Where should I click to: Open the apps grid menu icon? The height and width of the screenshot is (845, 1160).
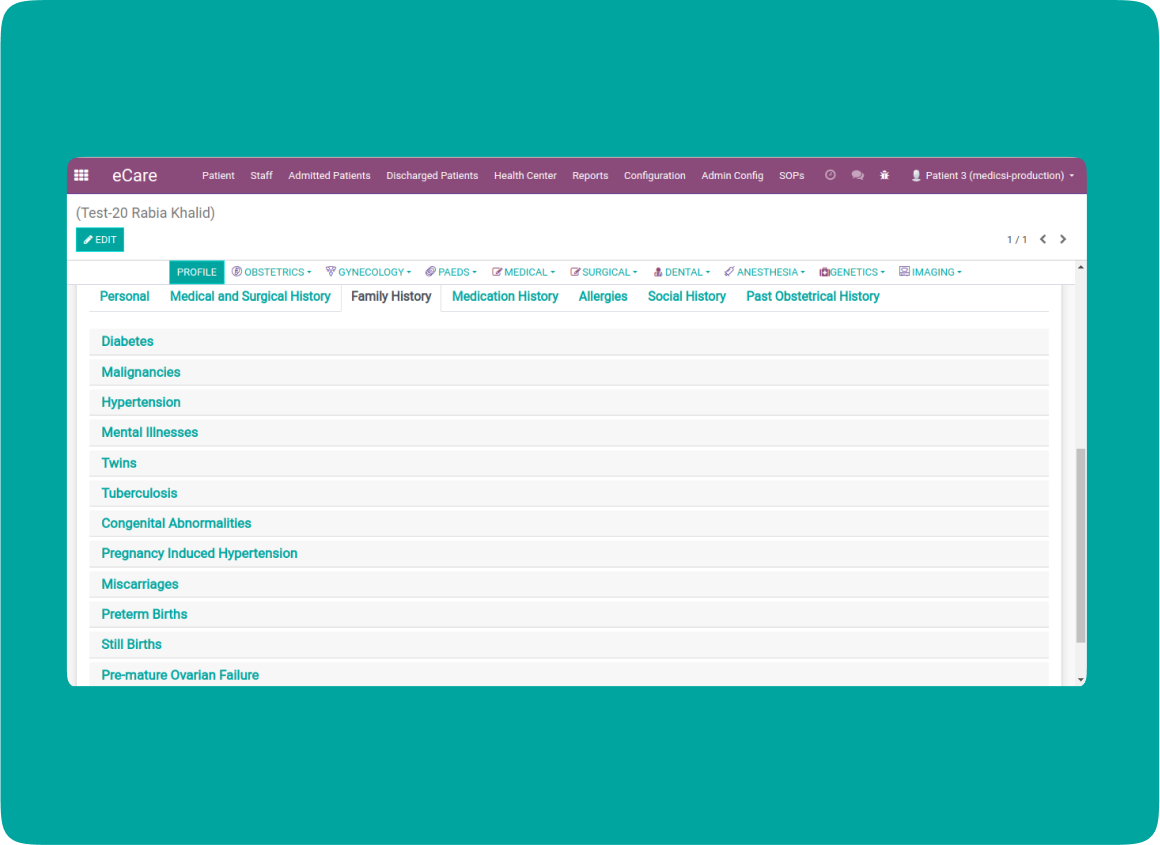[81, 175]
